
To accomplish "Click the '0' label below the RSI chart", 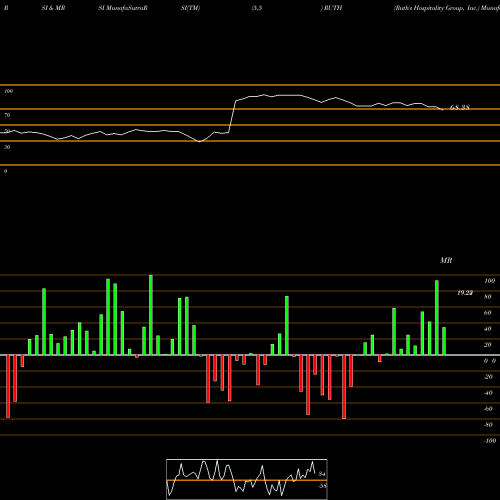I will coord(6,171).
